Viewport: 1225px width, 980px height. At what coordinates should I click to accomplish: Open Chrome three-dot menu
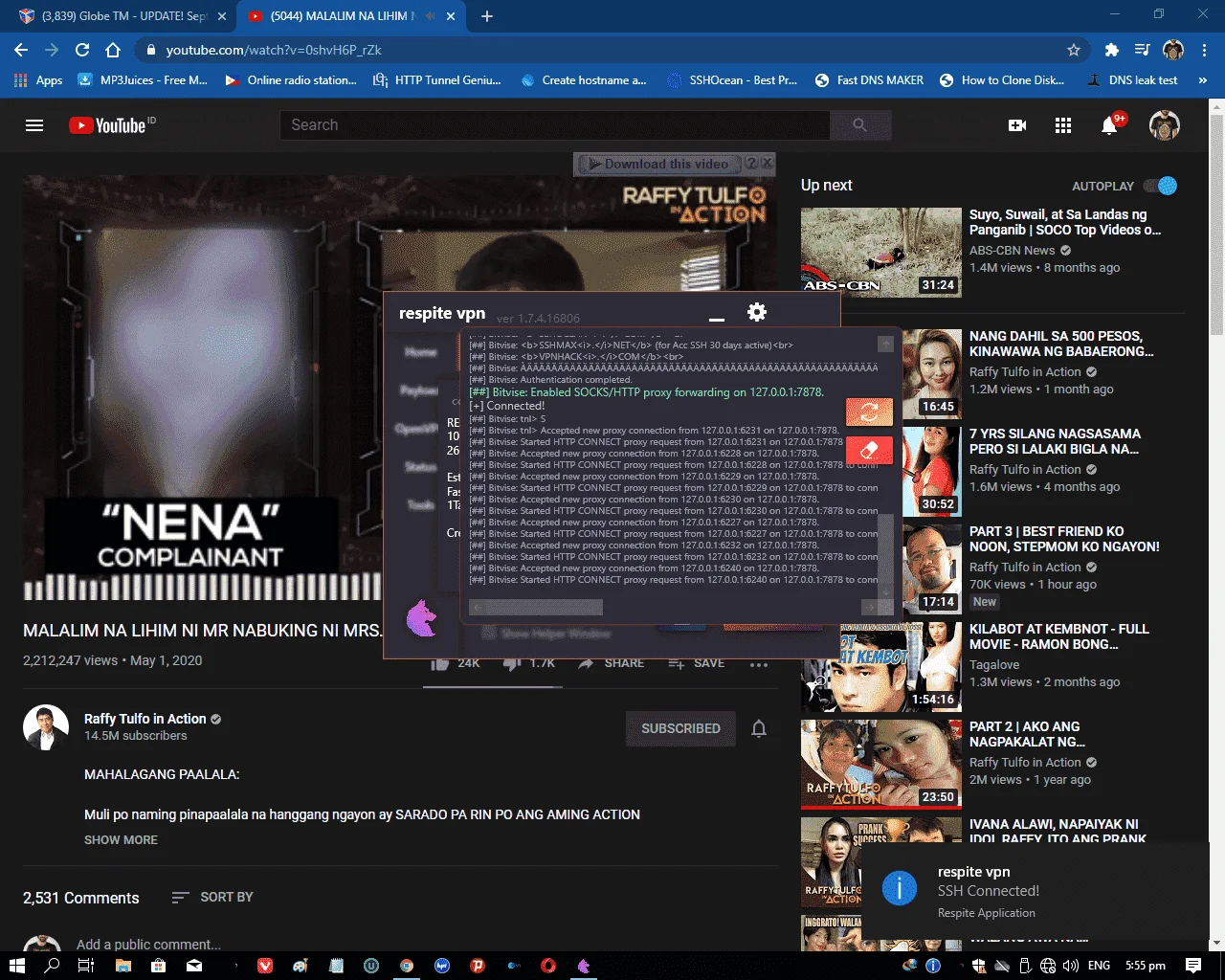point(1205,50)
